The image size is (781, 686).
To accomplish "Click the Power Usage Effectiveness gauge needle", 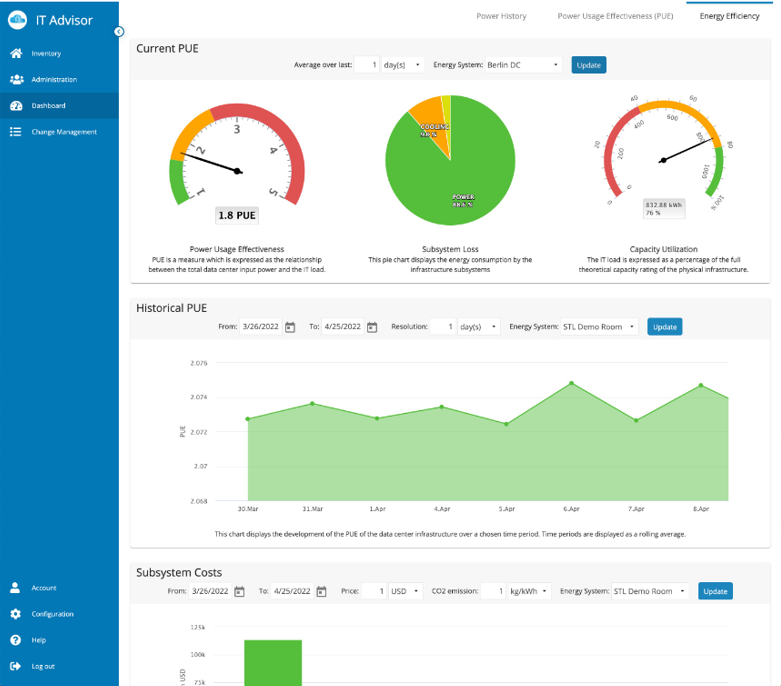I will [211, 163].
